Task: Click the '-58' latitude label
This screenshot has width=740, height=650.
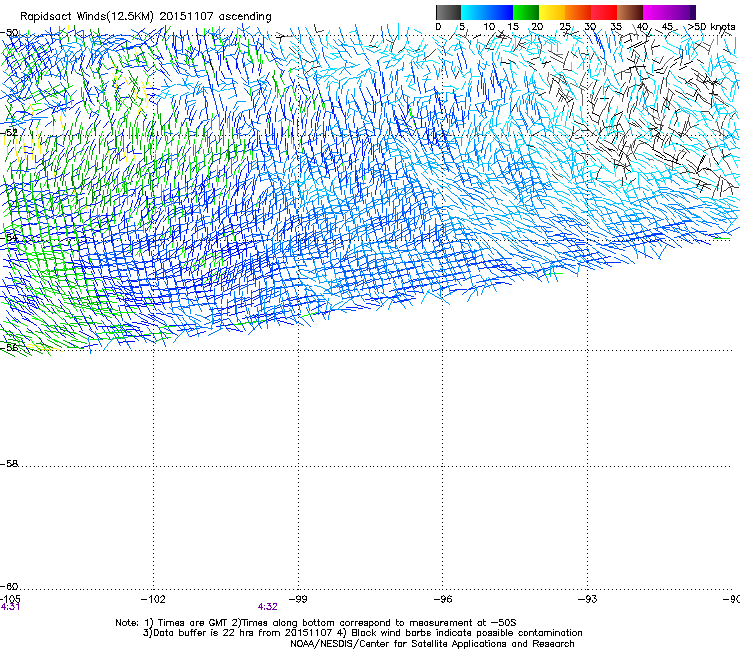Action: tap(9, 464)
